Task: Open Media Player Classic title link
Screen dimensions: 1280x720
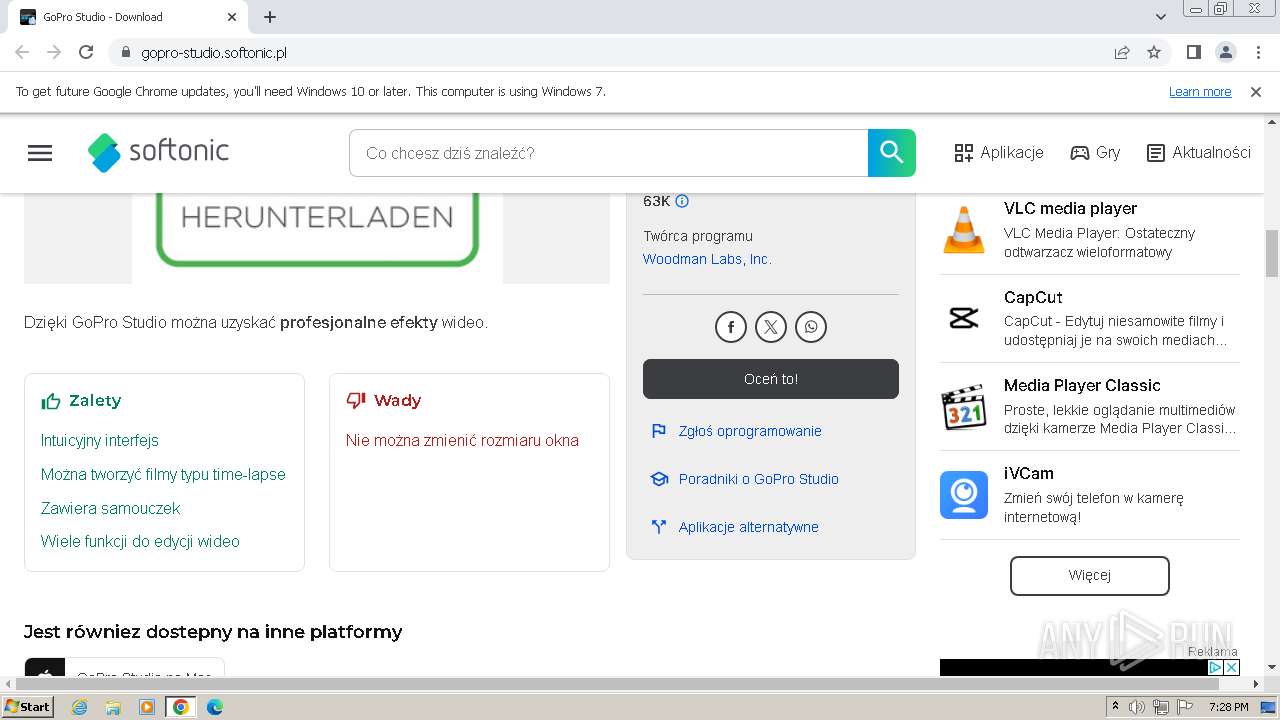Action: [x=1082, y=385]
